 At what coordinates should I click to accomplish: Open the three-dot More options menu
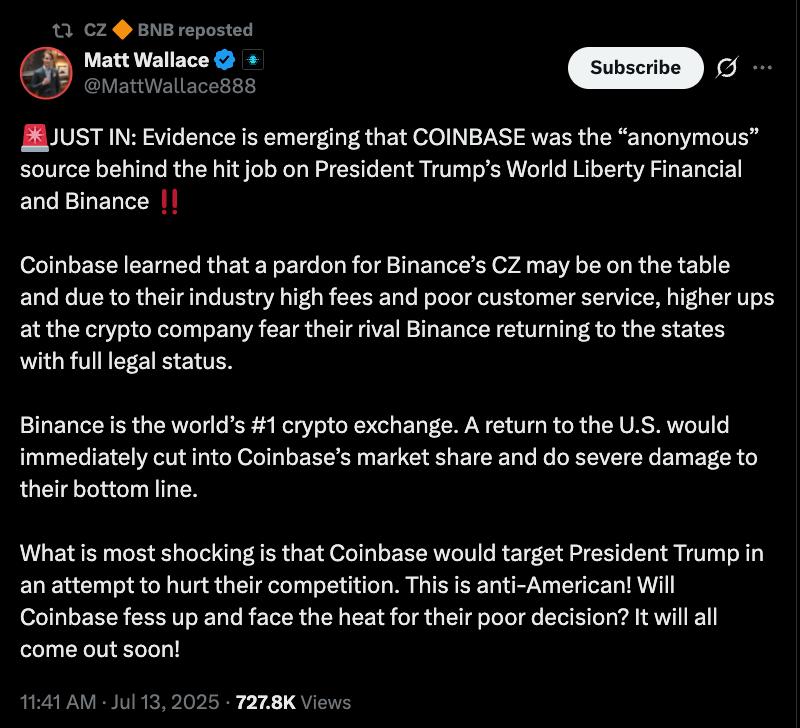pyautogui.click(x=762, y=68)
